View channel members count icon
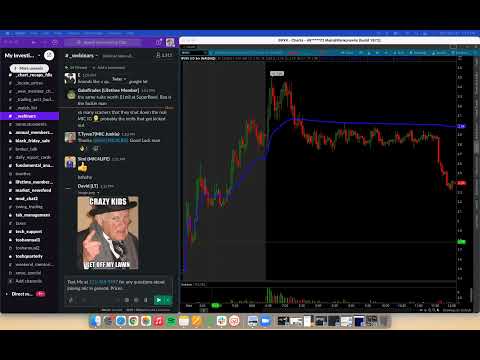The image size is (480, 360). click(x=164, y=55)
